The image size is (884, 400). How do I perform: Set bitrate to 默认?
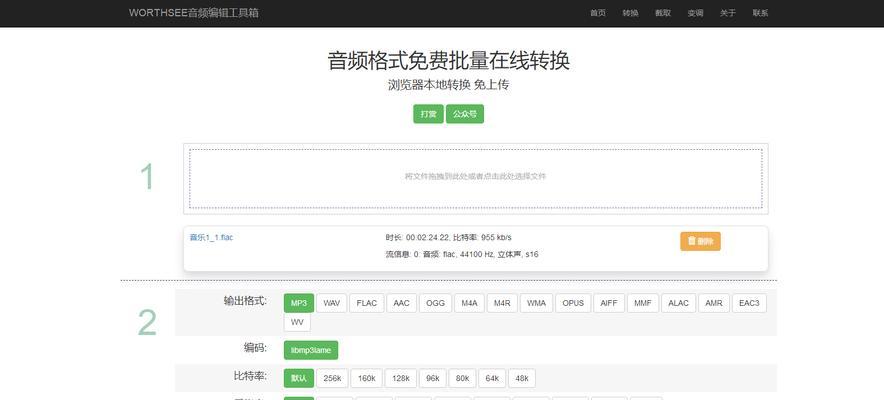tap(299, 378)
